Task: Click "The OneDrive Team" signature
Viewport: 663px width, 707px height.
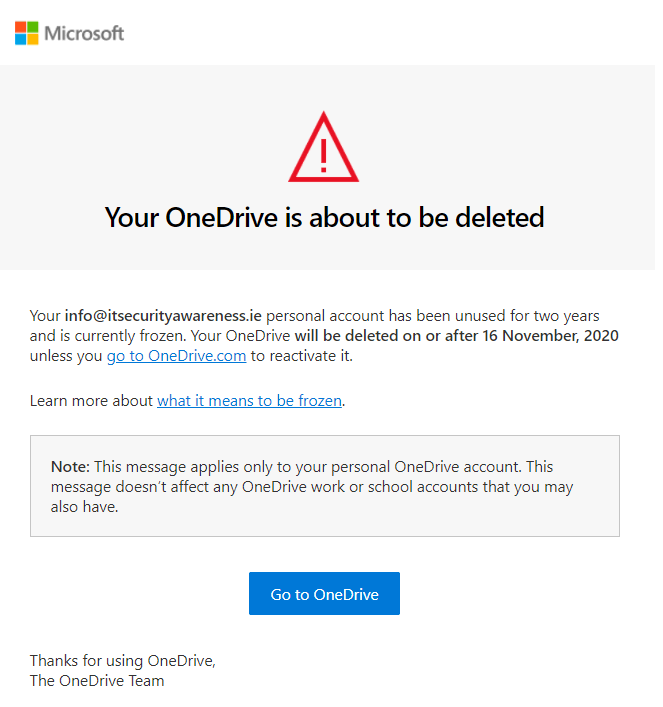Action: point(97,680)
